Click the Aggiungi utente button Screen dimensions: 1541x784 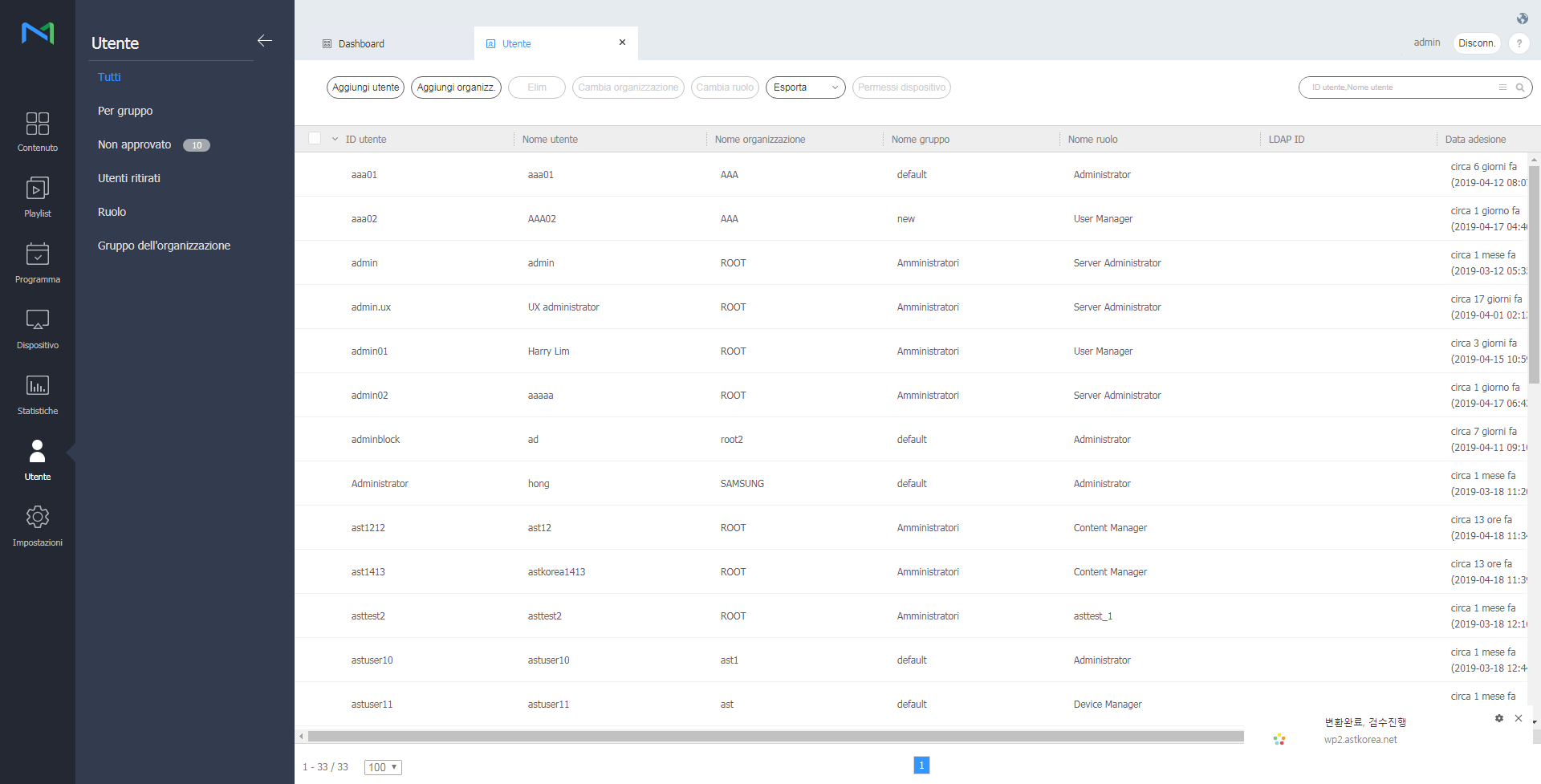365,87
